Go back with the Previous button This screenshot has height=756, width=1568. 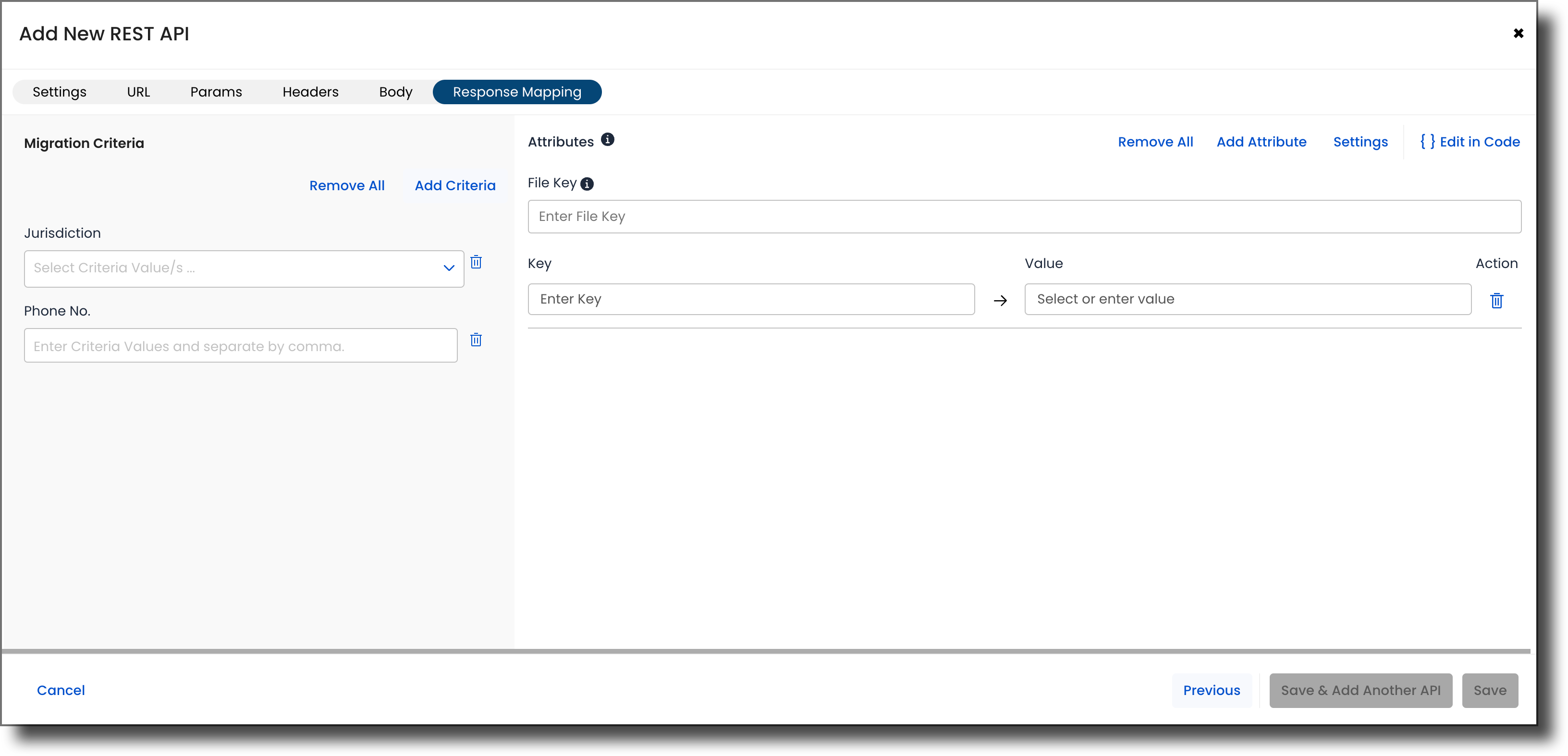click(x=1211, y=690)
